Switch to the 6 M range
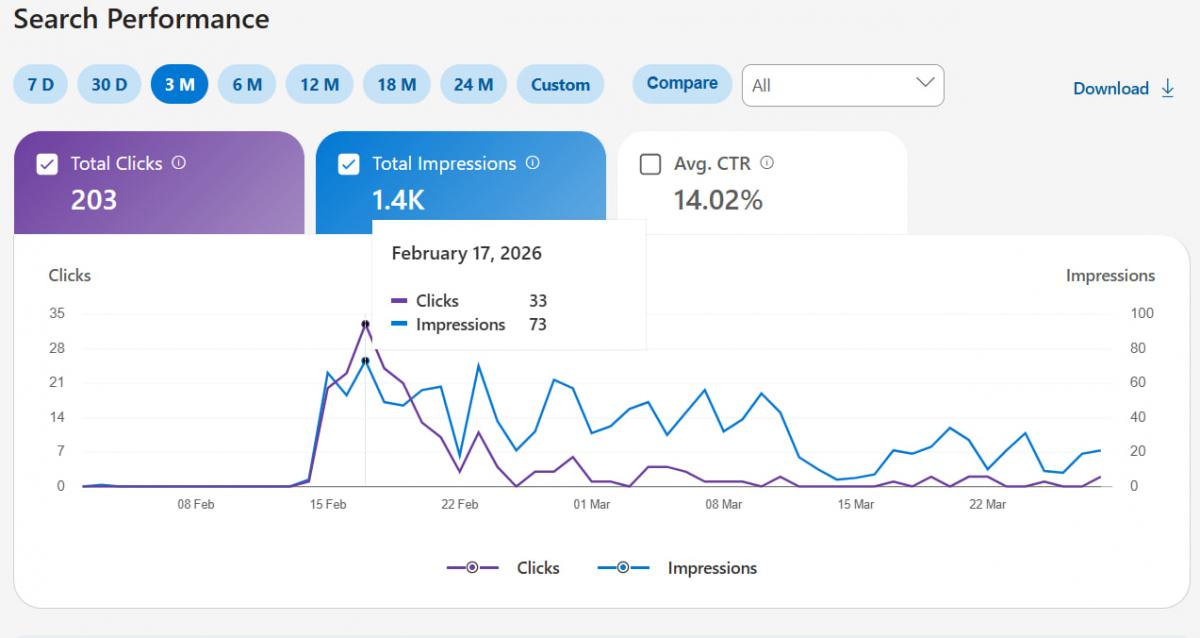Image resolution: width=1200 pixels, height=638 pixels. pyautogui.click(x=247, y=85)
